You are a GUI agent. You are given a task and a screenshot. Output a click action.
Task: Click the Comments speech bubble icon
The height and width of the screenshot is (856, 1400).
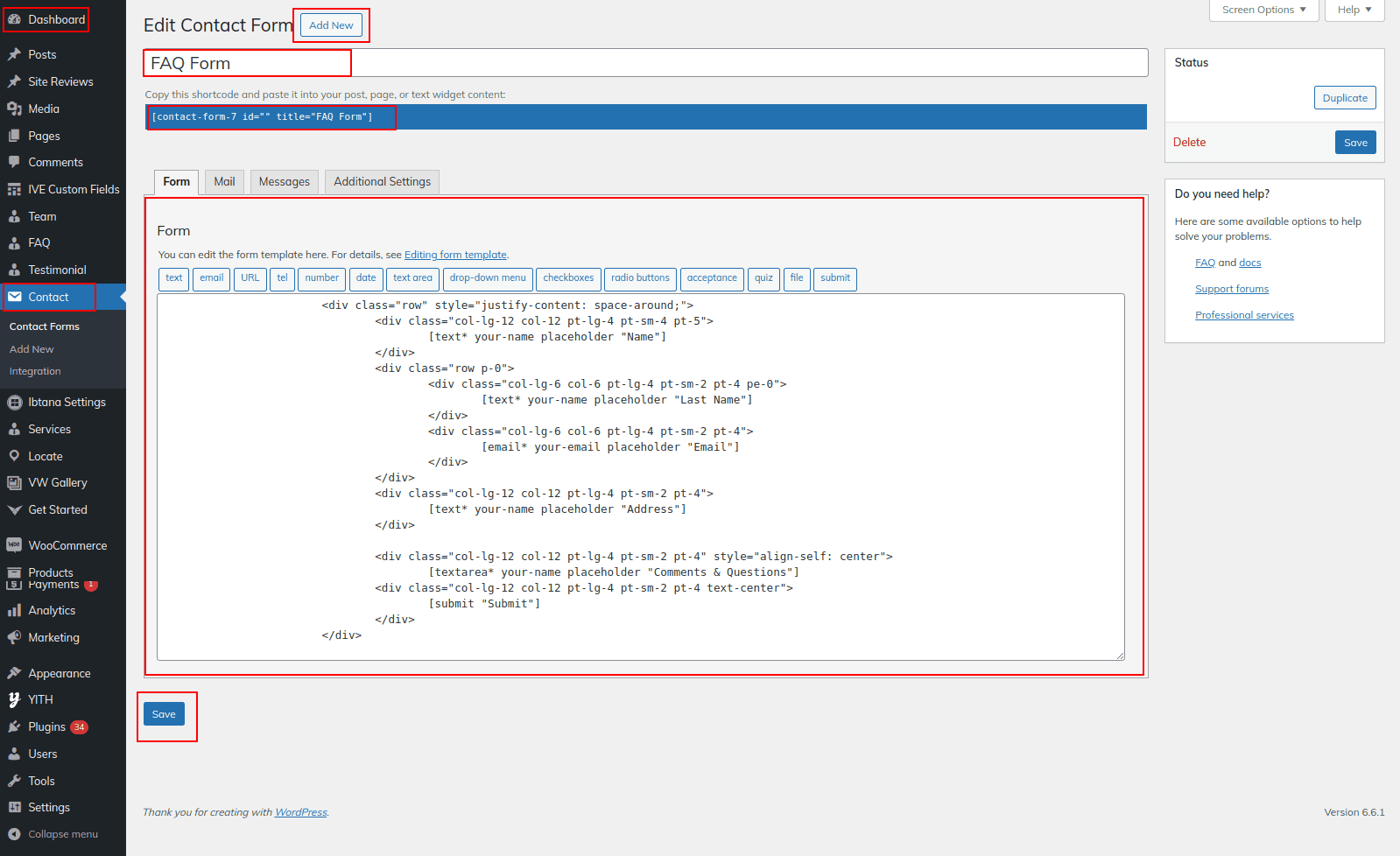point(14,162)
